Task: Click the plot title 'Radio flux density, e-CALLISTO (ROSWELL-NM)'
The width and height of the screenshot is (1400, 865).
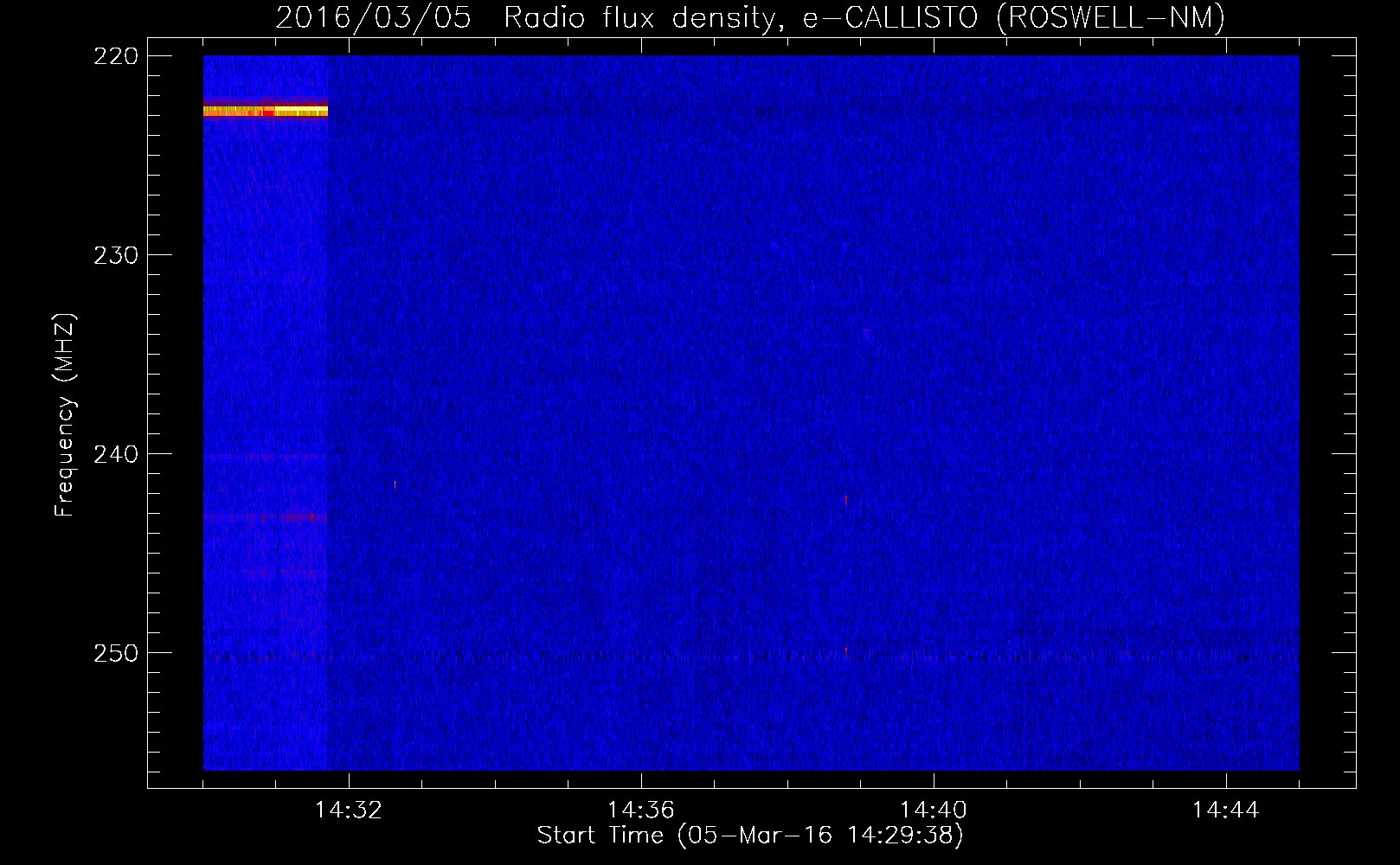Action: [864, 17]
